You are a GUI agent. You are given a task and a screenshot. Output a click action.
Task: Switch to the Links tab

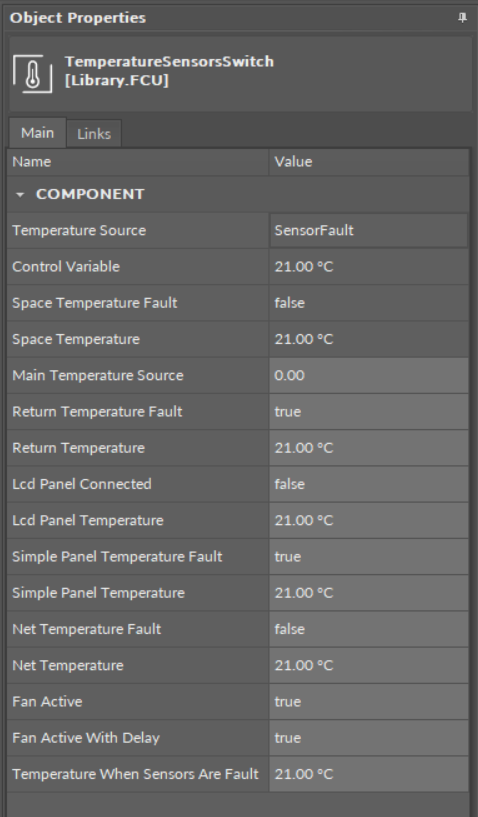click(94, 134)
